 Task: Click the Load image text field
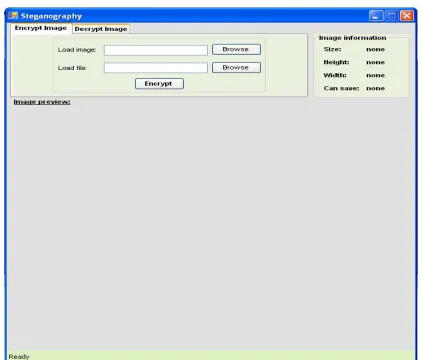click(156, 50)
